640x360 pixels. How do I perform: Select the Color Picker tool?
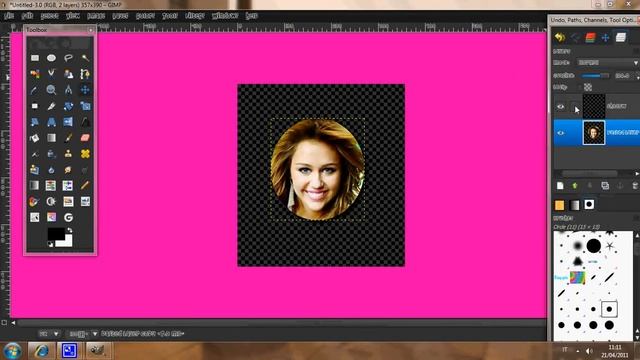[x=35, y=90]
